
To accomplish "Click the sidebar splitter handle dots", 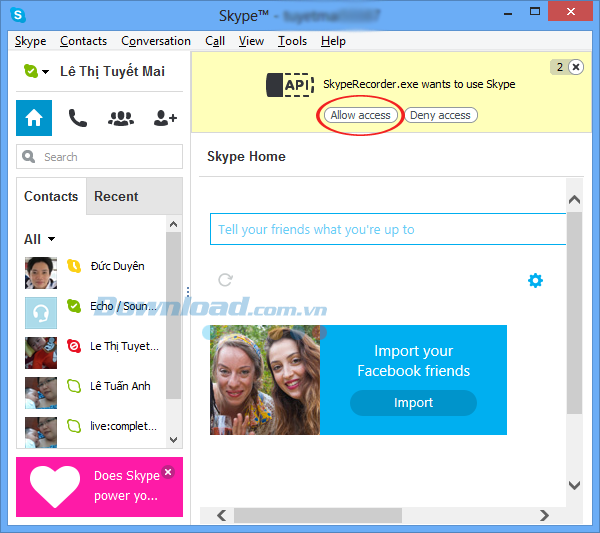I will tap(188, 292).
